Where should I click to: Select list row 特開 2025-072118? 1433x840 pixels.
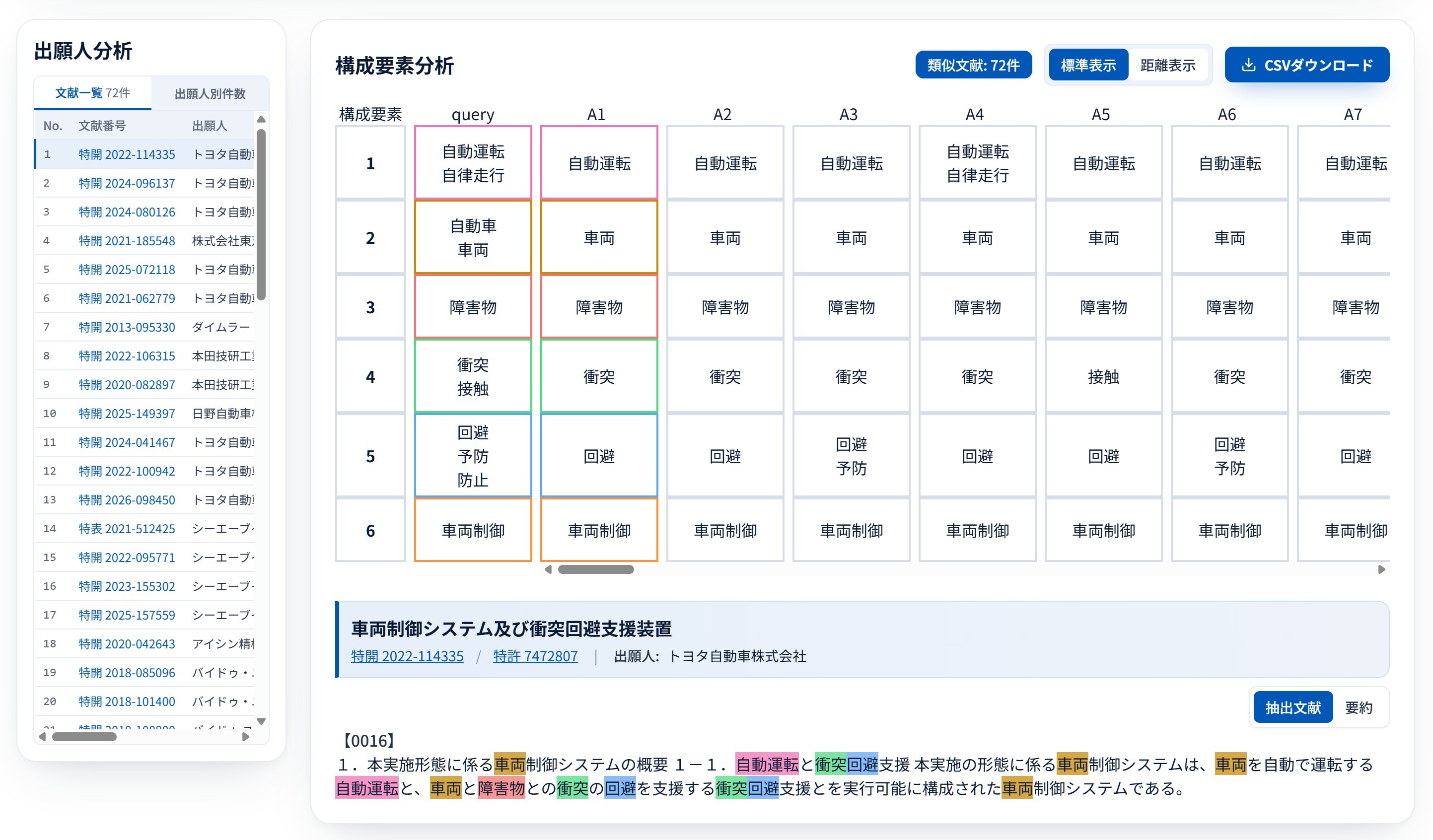click(x=144, y=270)
